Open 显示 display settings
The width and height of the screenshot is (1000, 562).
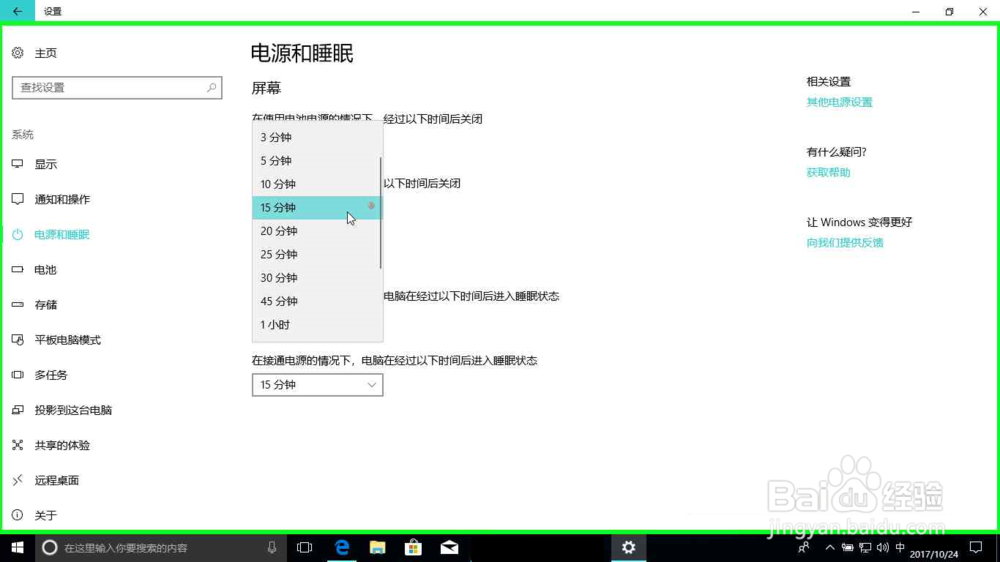coord(46,165)
